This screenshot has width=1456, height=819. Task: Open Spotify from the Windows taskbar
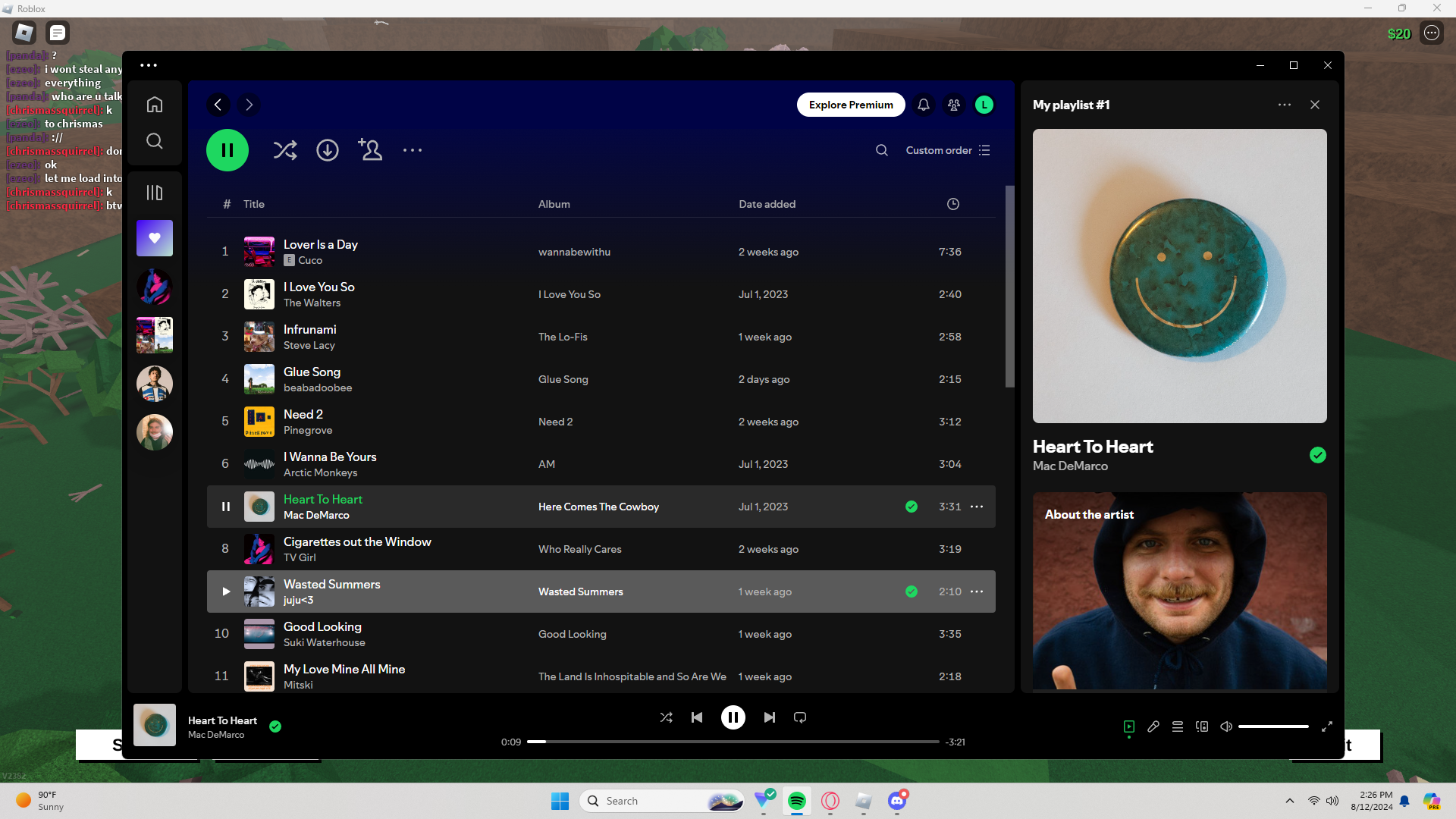tap(796, 801)
